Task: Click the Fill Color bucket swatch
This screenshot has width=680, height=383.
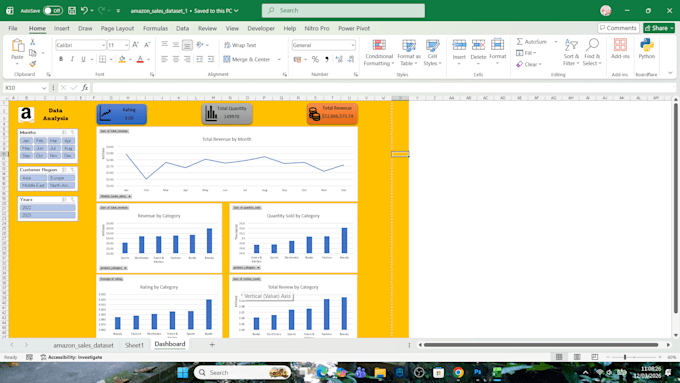Action: click(122, 59)
